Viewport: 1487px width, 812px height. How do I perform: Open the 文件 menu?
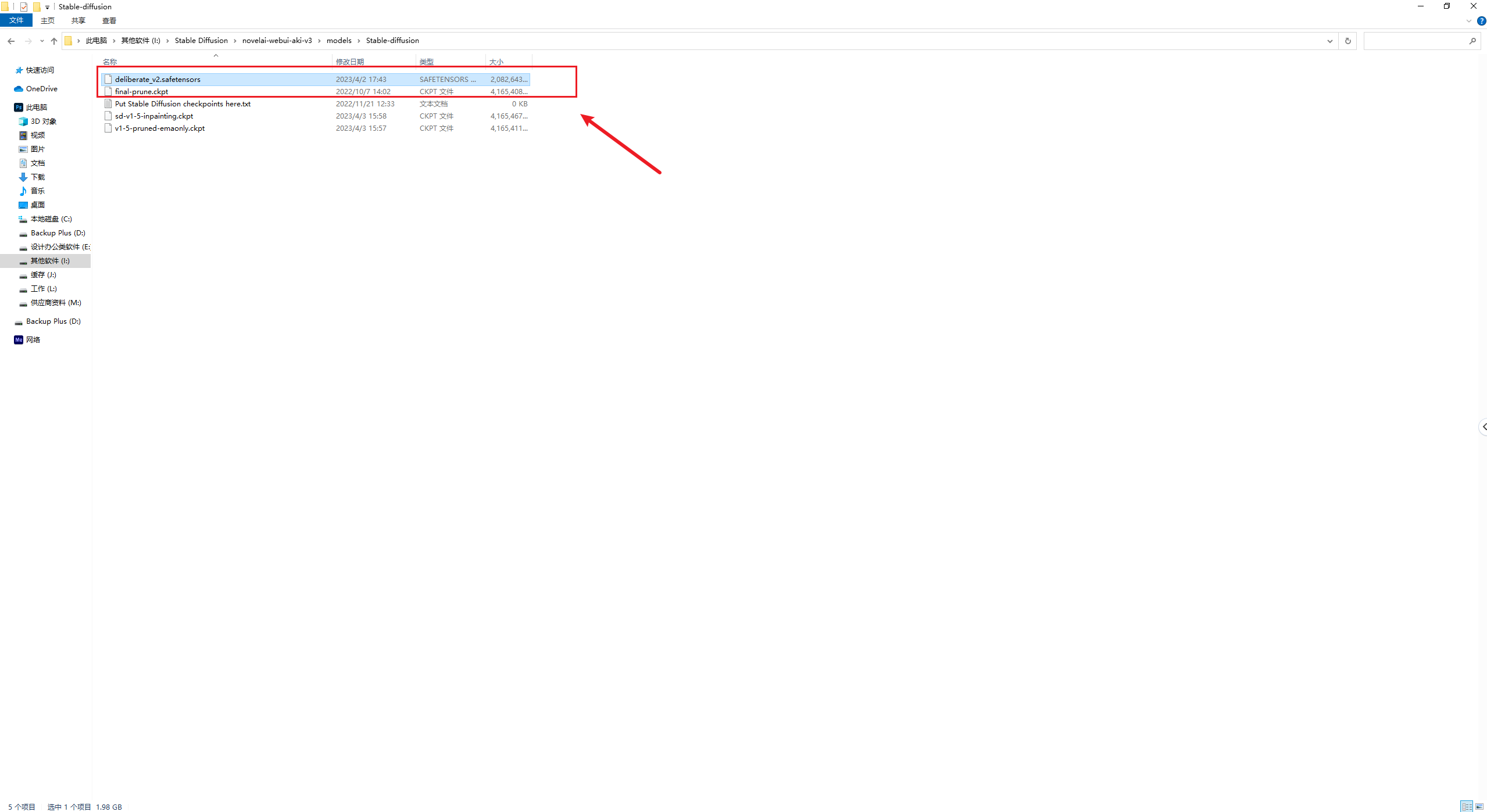click(16, 20)
